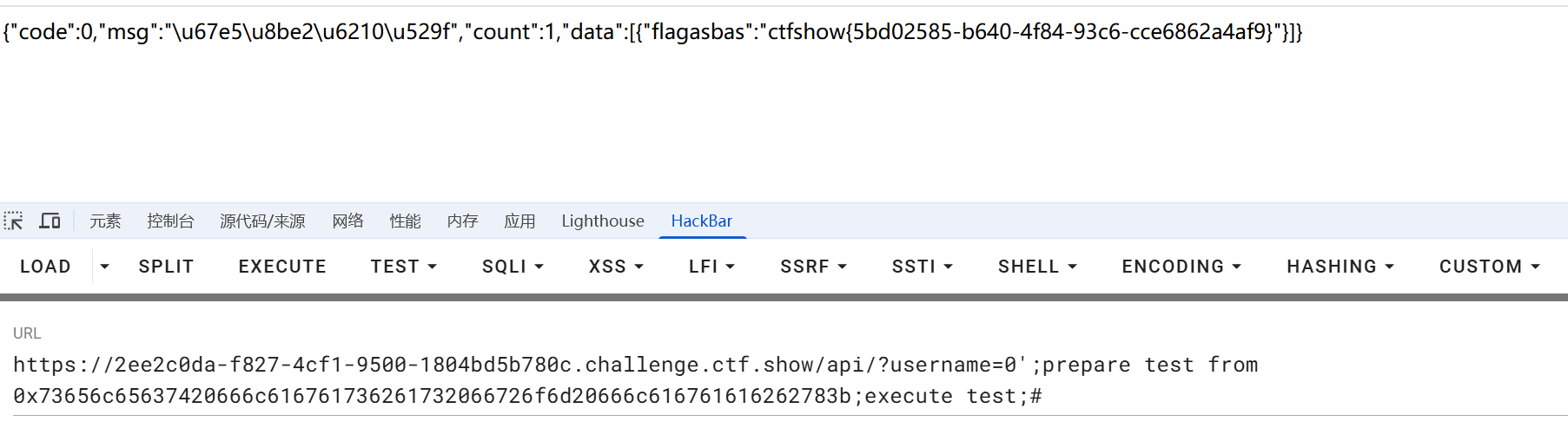The width and height of the screenshot is (1568, 435).
Task: Switch to the 控制台 console tab
Action: 170,221
